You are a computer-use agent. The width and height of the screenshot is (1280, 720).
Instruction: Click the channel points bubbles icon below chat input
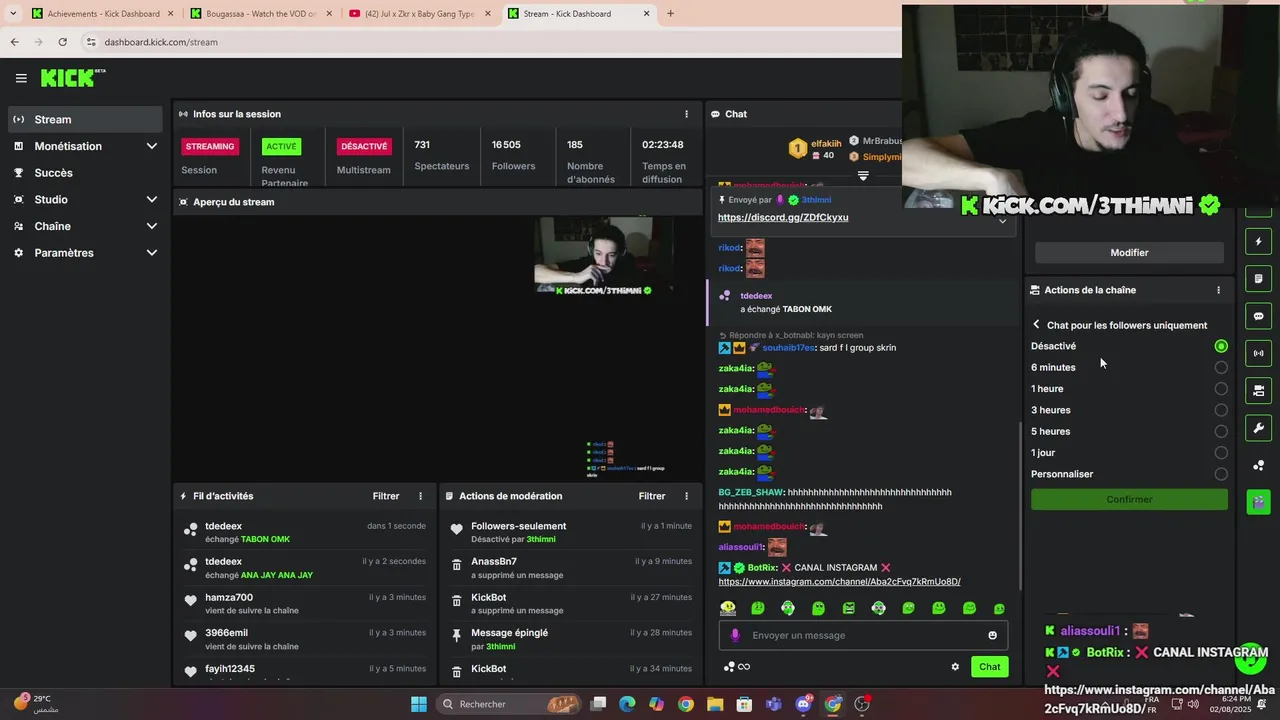(729, 667)
